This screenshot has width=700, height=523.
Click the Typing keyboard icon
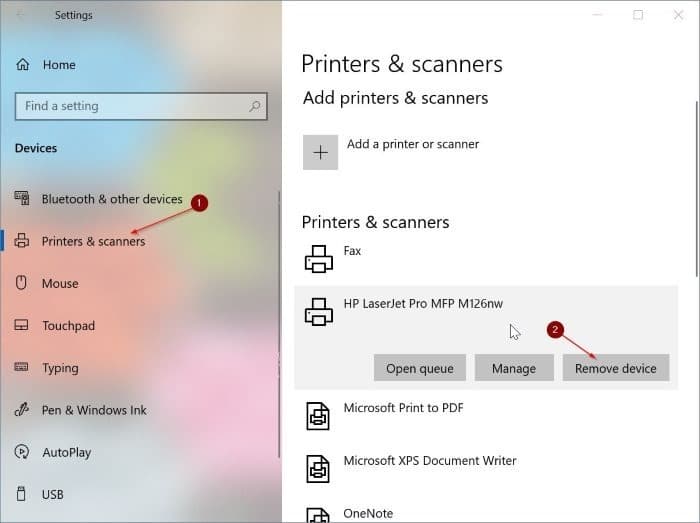click(21, 367)
